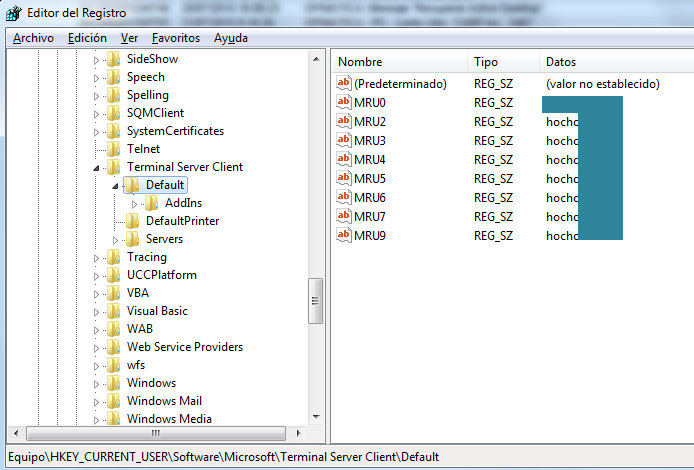The height and width of the screenshot is (470, 694).
Task: Open the Ayuda menu
Action: [231, 39]
